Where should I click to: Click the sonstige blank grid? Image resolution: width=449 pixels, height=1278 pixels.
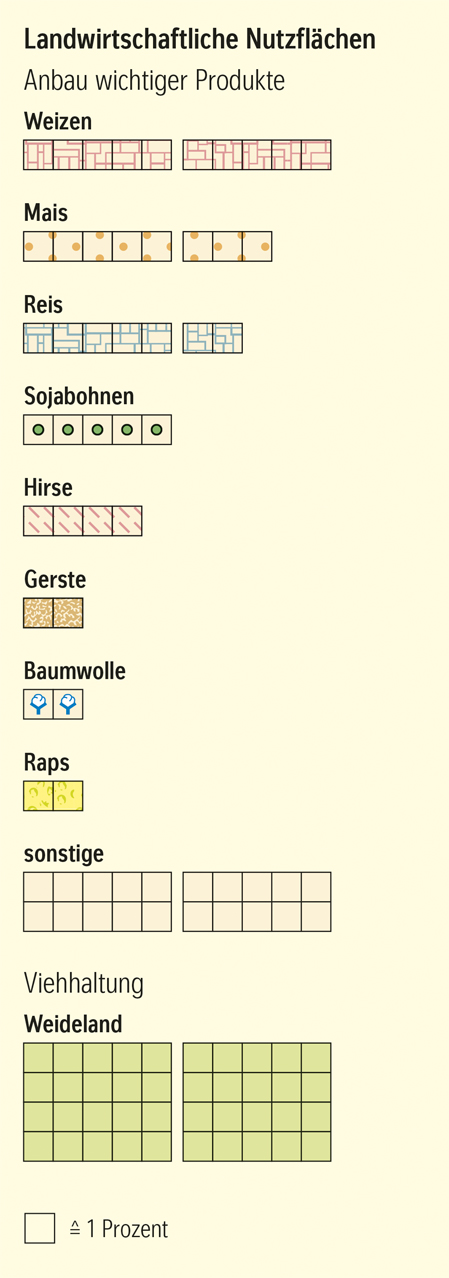click(177, 902)
